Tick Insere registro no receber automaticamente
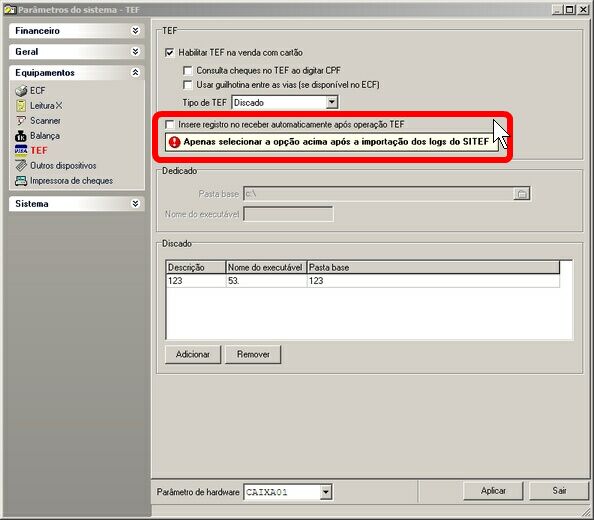This screenshot has width=594, height=520. click(x=170, y=124)
